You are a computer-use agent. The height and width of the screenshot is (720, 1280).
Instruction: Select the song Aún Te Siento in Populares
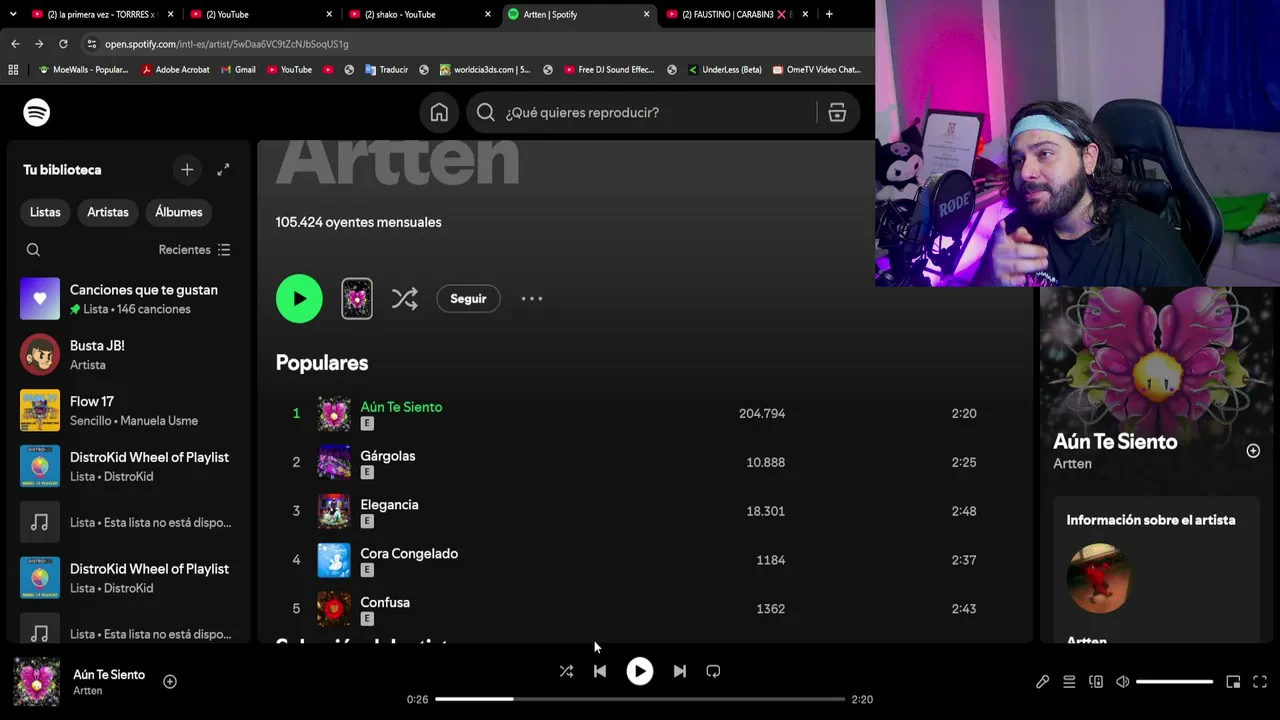[x=401, y=407]
